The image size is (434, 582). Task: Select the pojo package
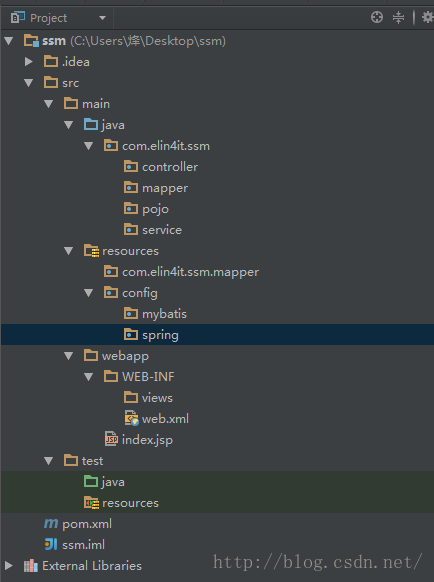click(x=155, y=209)
